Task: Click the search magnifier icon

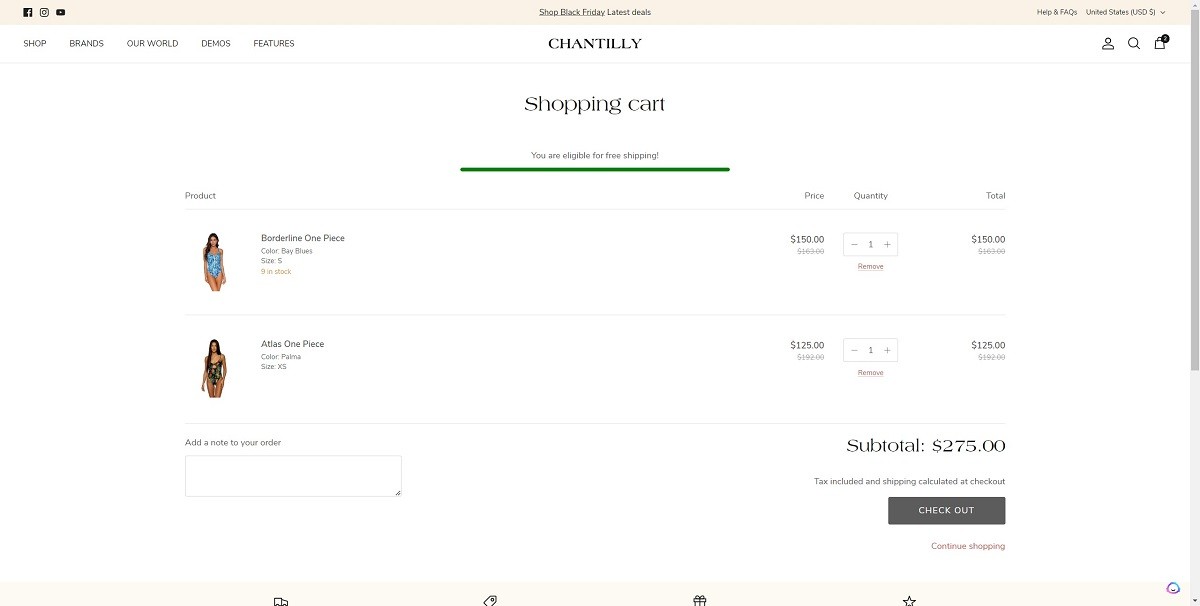Action: [x=1133, y=43]
